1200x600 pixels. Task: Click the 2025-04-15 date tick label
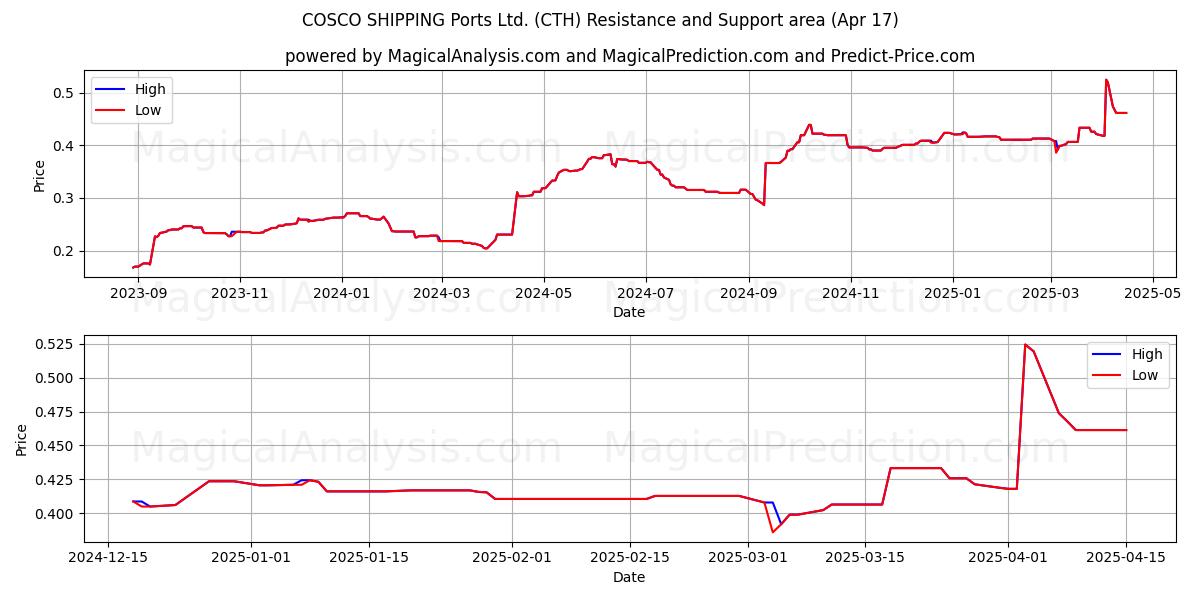click(1126, 559)
